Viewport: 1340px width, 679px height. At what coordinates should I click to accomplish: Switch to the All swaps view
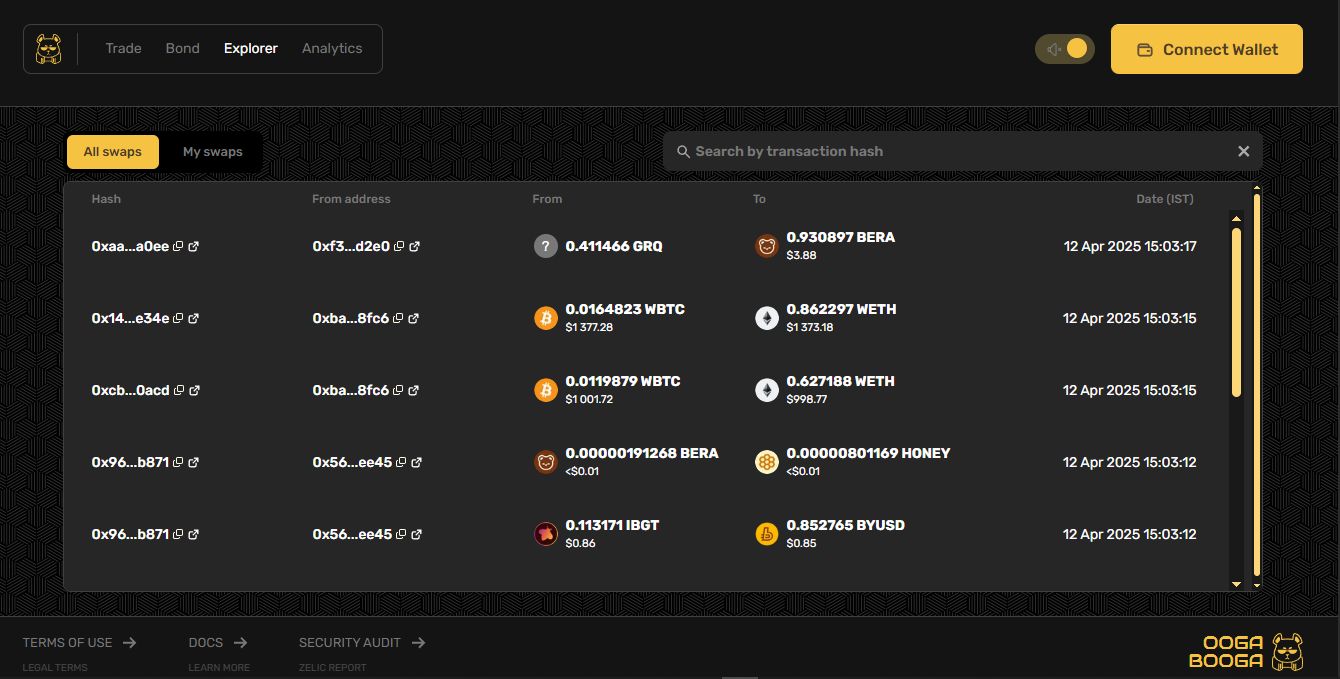tap(112, 152)
